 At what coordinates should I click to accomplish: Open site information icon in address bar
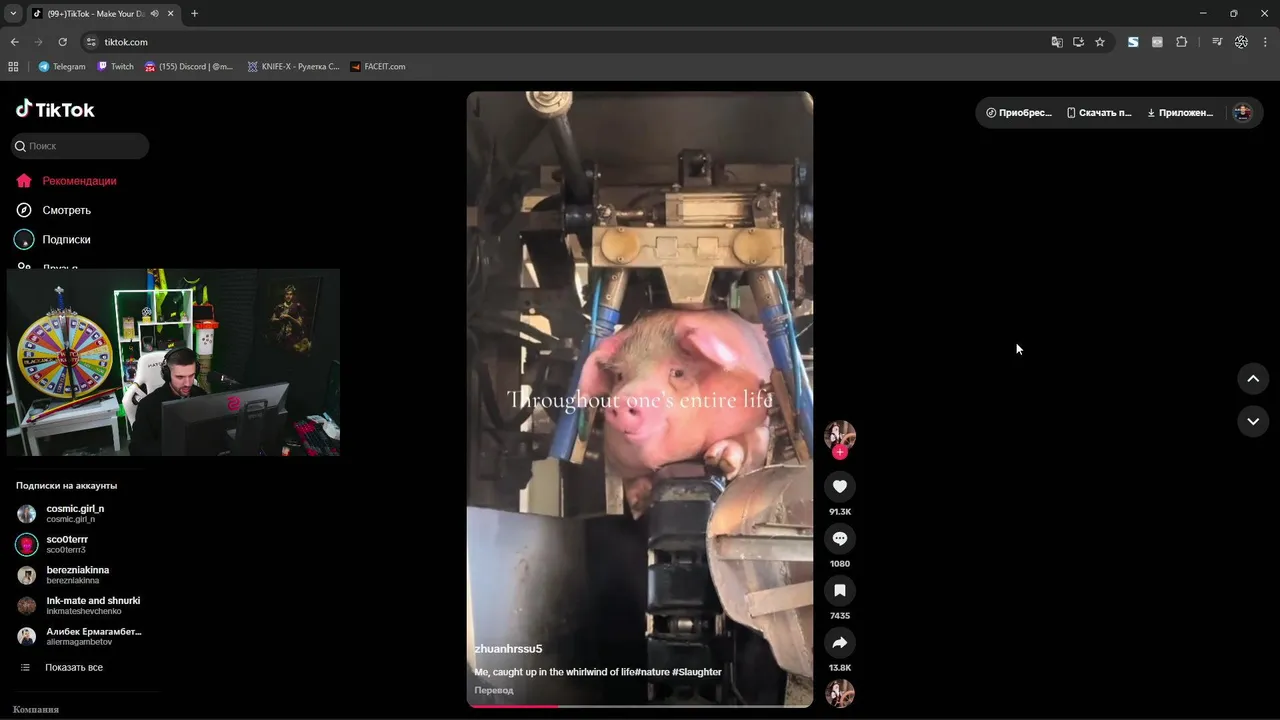pos(91,42)
